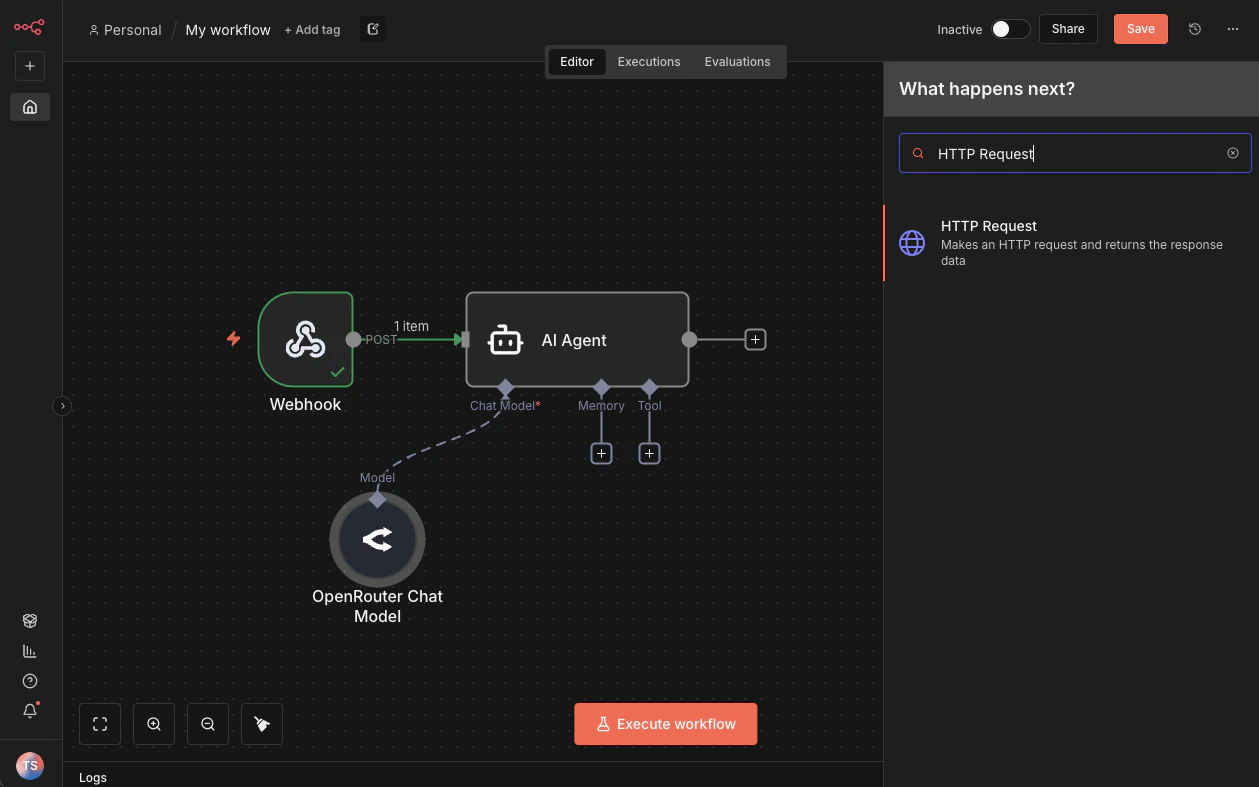
Task: Click the plus under Tool connector
Action: tap(649, 454)
